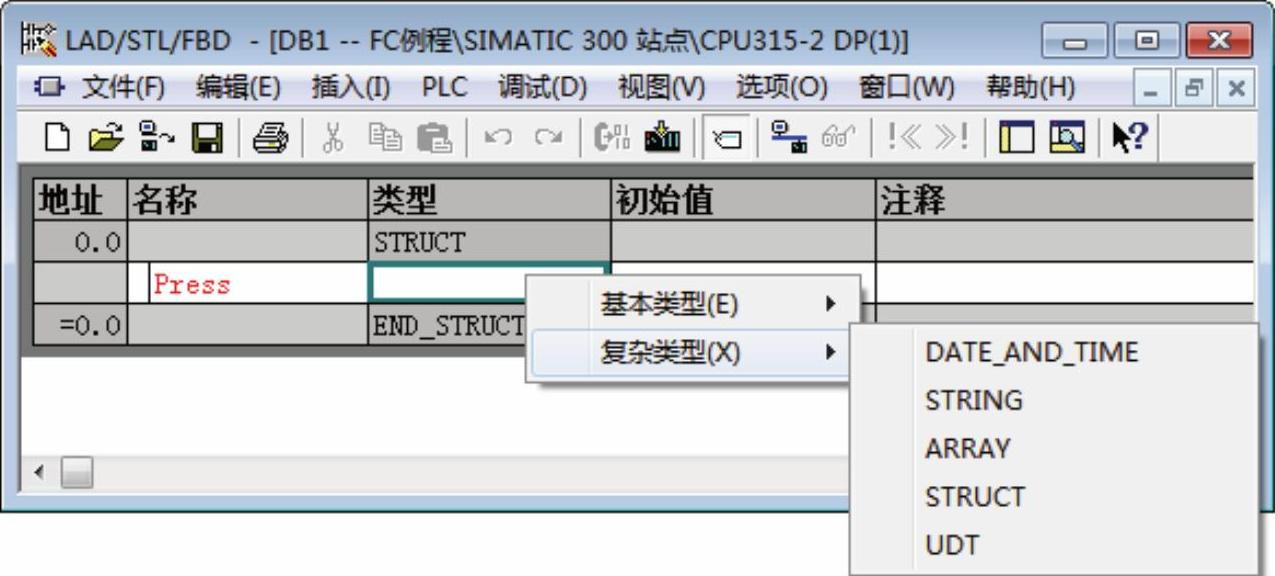Expand the 基本类型(E) submenu
1275x576 pixels.
pos(694,304)
